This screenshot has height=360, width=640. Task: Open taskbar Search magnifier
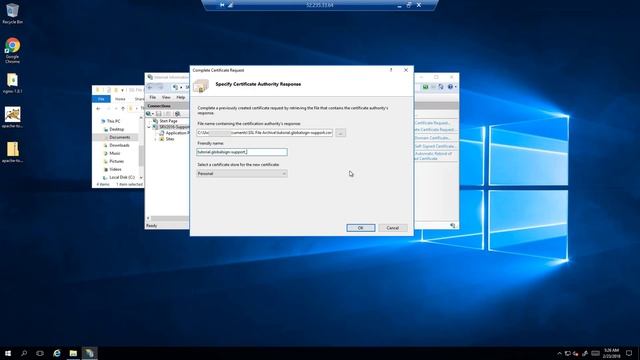(x=24, y=353)
